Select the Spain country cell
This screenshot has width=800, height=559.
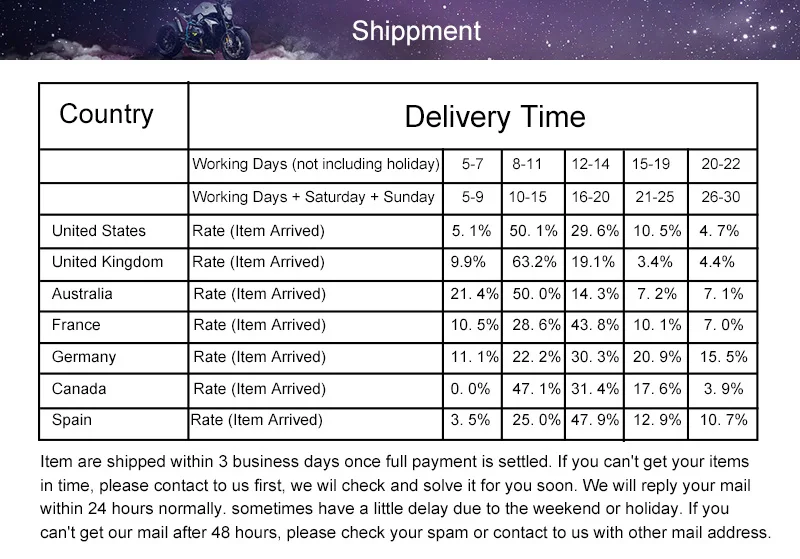coord(113,423)
